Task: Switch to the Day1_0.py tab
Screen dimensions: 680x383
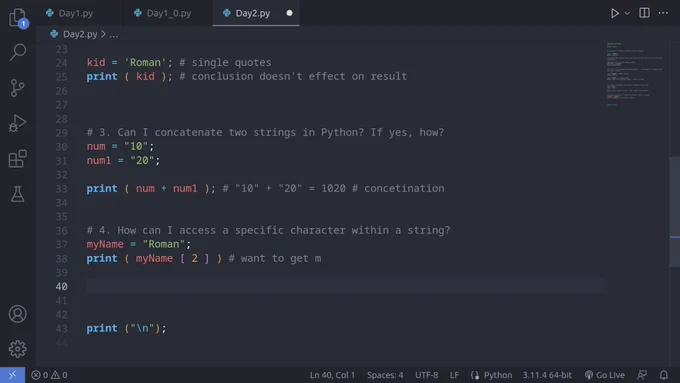Action: pos(169,13)
